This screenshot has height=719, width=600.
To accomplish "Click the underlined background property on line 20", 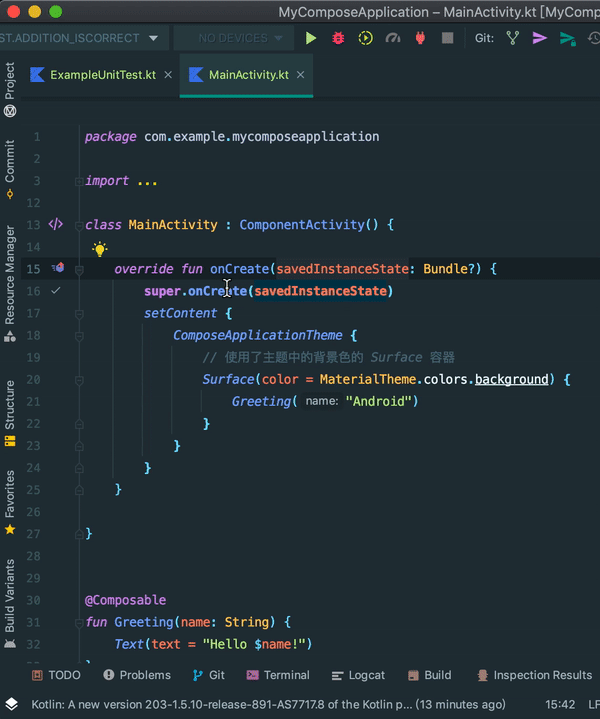I will 511,379.
